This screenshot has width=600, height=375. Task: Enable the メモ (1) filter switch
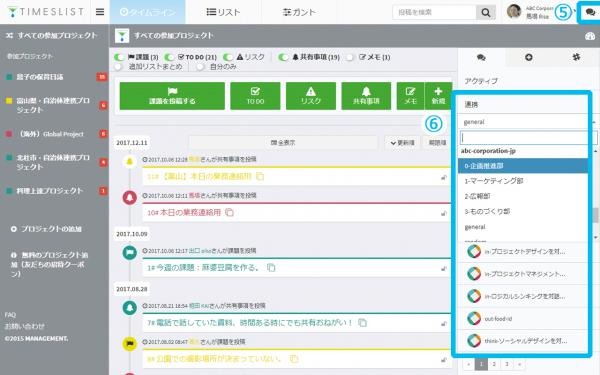tap(350, 57)
